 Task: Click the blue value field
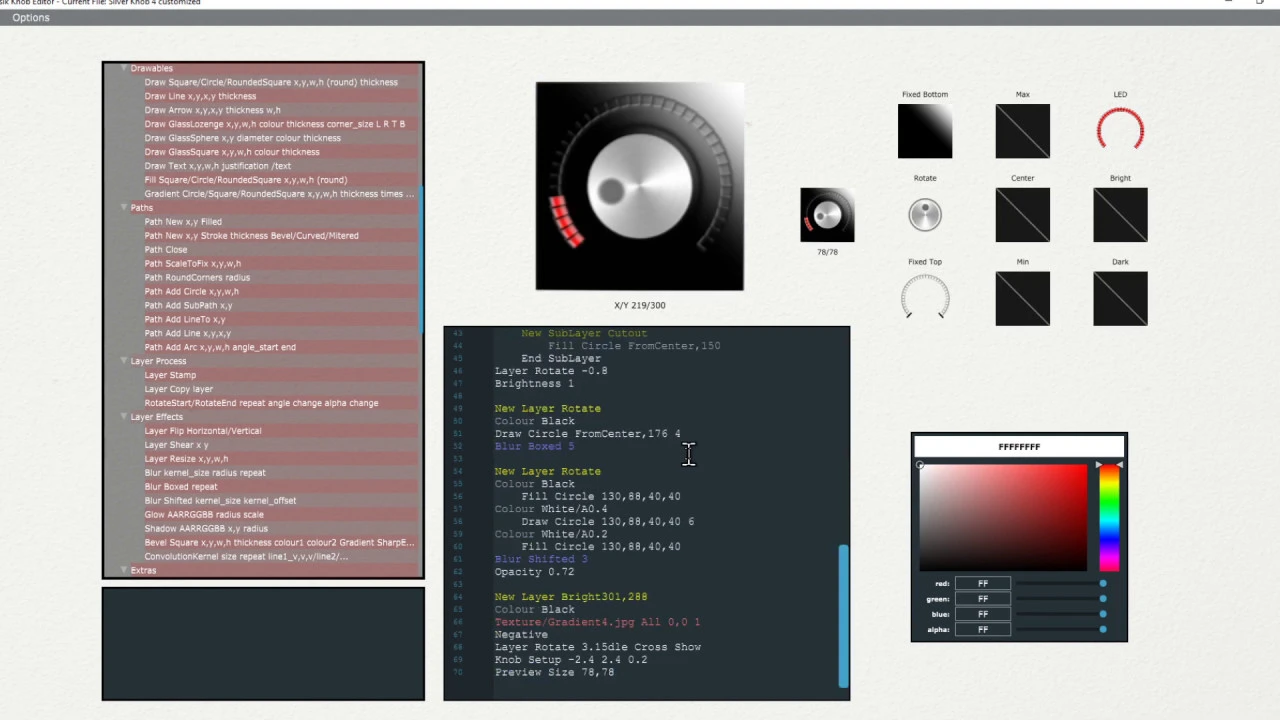983,614
